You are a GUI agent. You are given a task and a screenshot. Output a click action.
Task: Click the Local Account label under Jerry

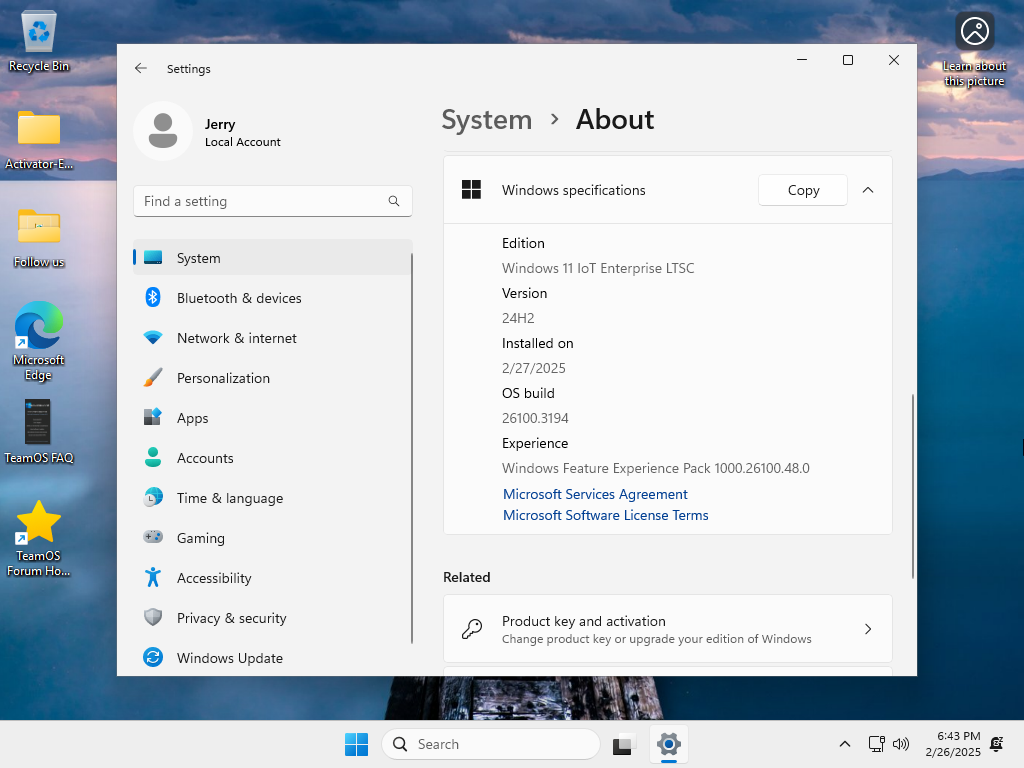coord(242,142)
